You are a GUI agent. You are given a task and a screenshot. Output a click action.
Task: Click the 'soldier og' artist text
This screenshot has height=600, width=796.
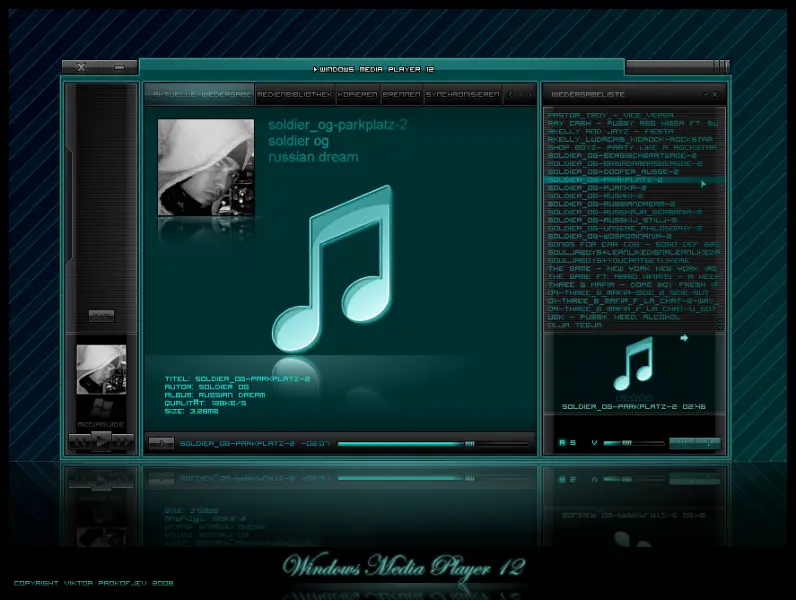tap(298, 141)
